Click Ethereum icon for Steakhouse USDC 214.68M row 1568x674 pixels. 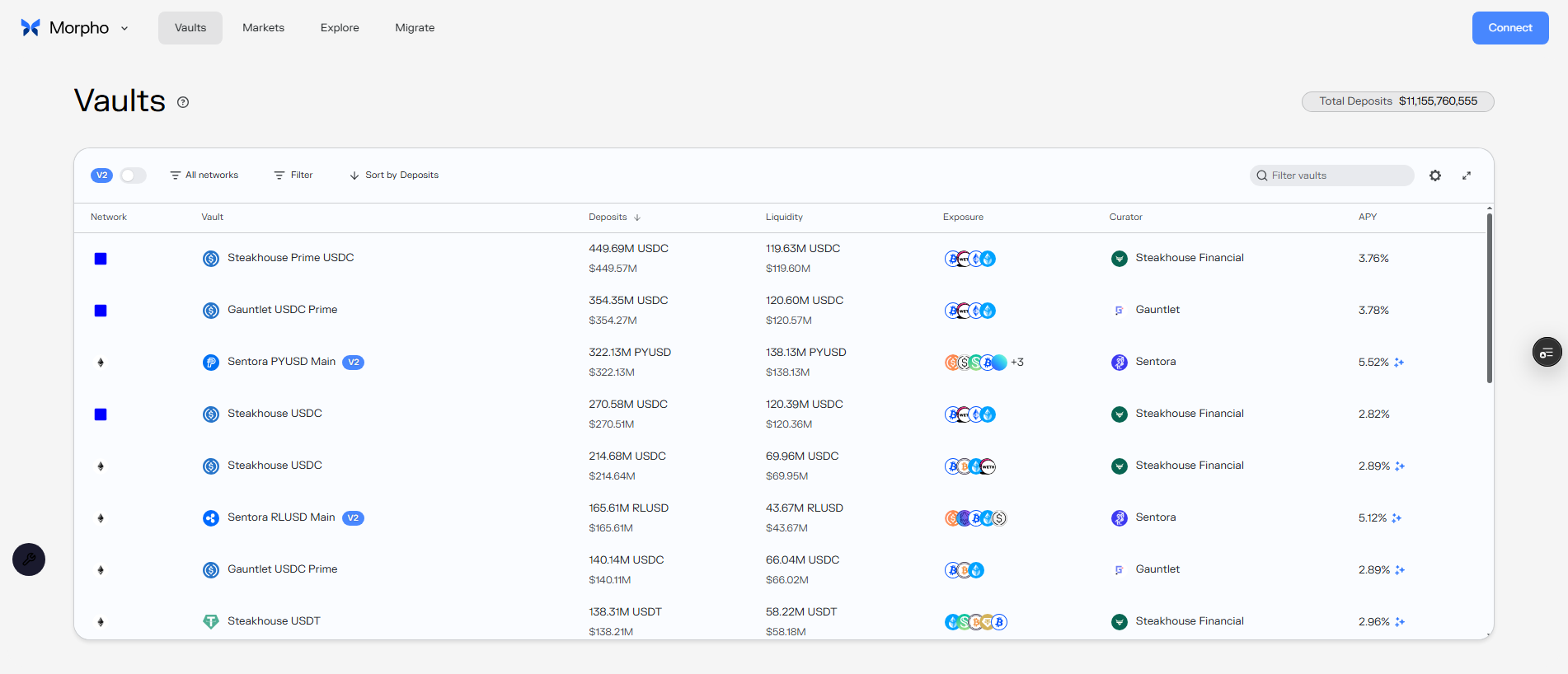(x=101, y=466)
